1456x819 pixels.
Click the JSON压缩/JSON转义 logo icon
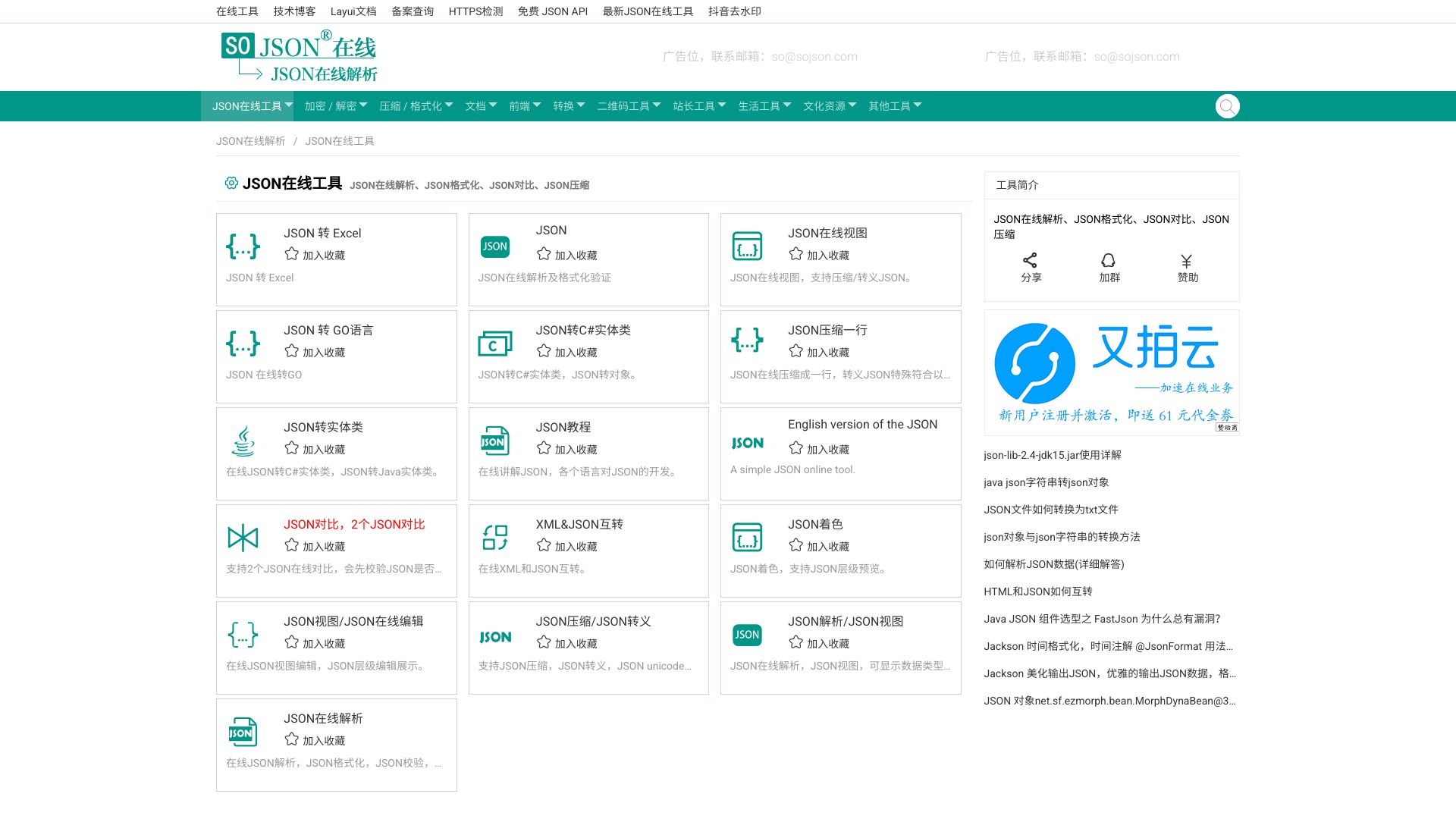point(495,637)
